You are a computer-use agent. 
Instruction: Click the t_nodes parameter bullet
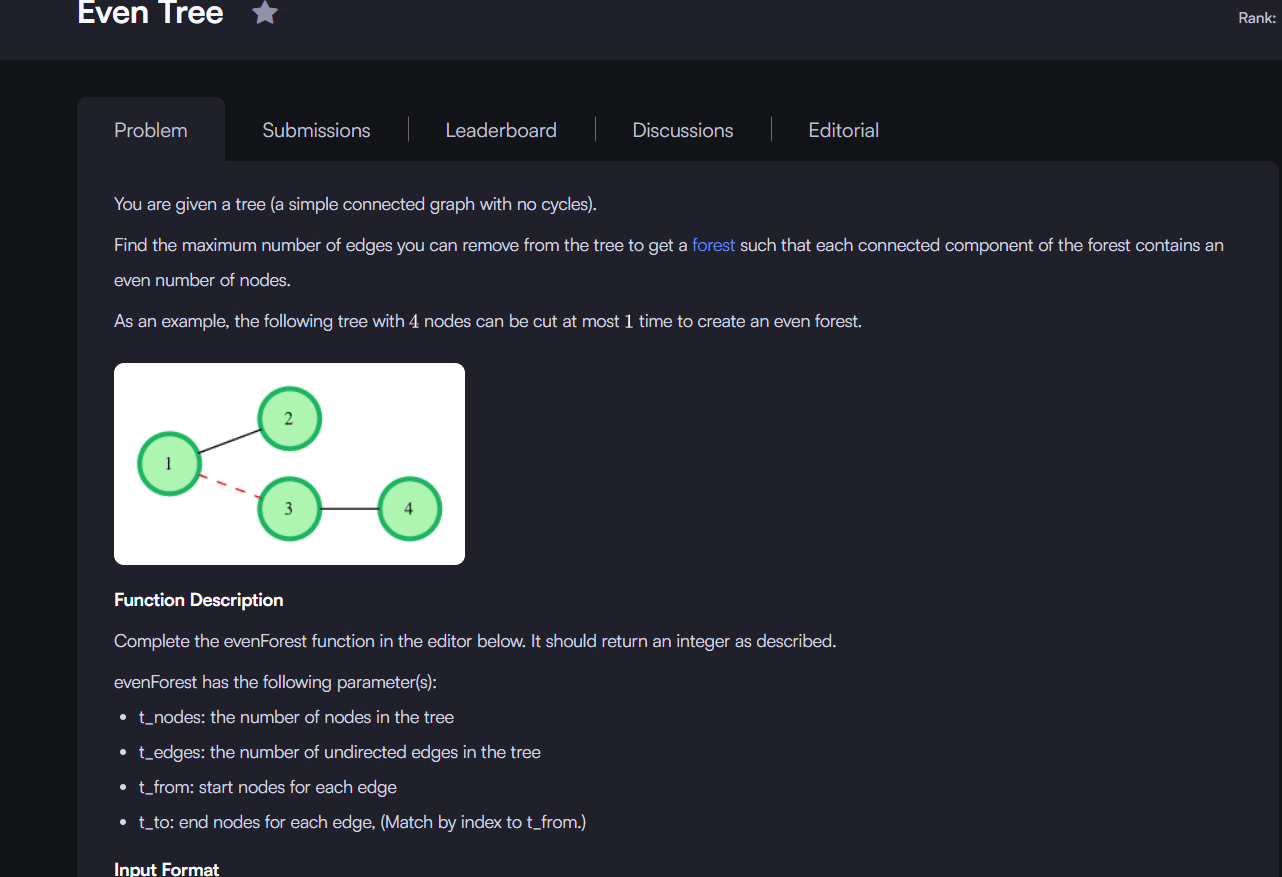(296, 717)
